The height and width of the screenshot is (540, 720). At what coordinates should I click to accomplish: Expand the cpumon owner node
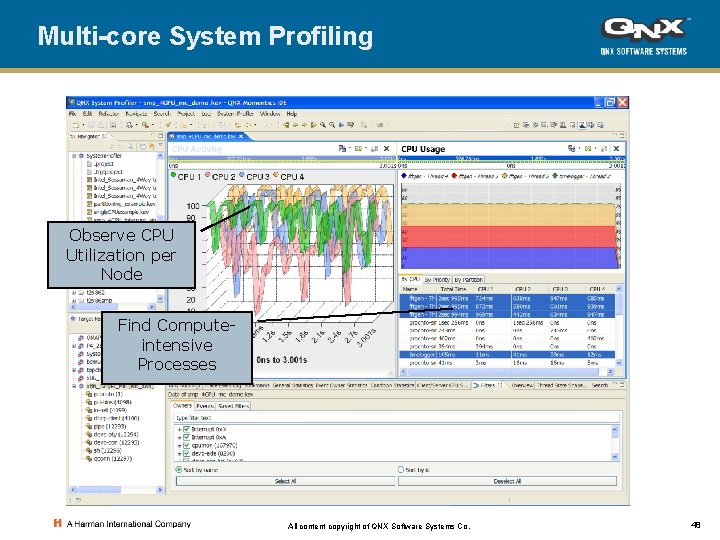pos(180,446)
